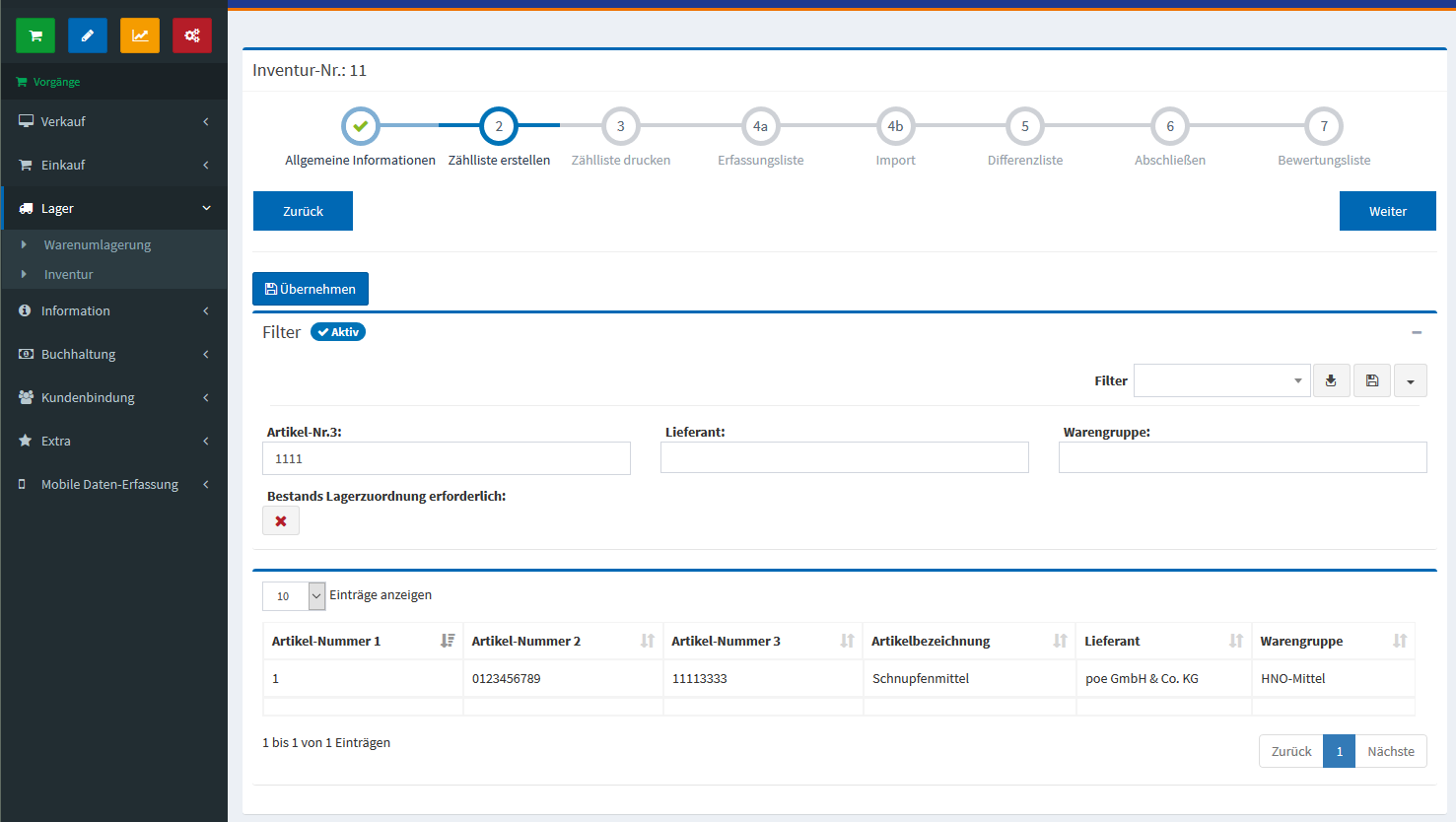1456x822 pixels.
Task: Click the save filter disk icon
Action: click(1372, 380)
